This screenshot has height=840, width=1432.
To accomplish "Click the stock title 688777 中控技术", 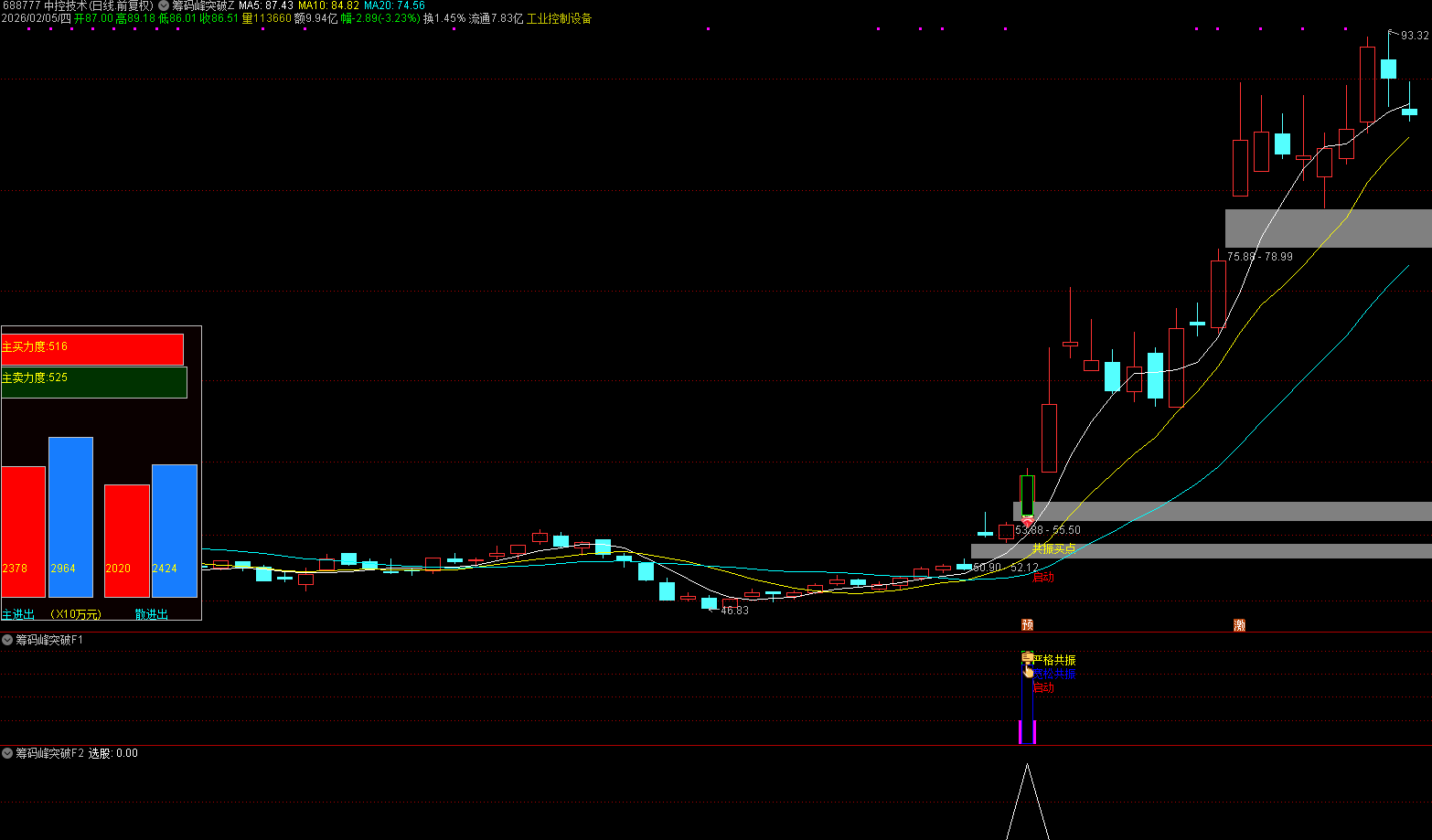I will pos(77,5).
